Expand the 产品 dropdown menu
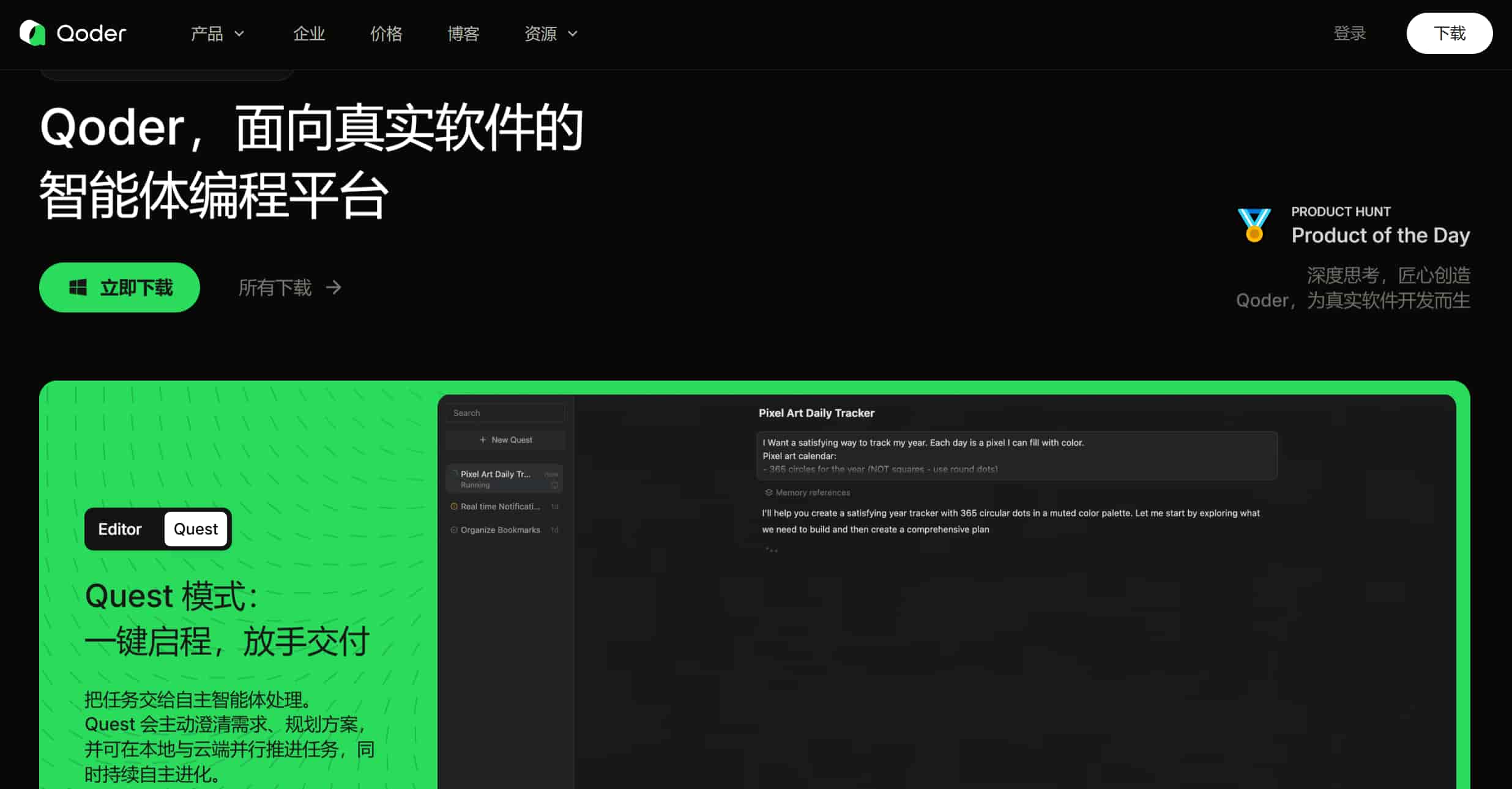This screenshot has height=789, width=1512. tap(217, 34)
